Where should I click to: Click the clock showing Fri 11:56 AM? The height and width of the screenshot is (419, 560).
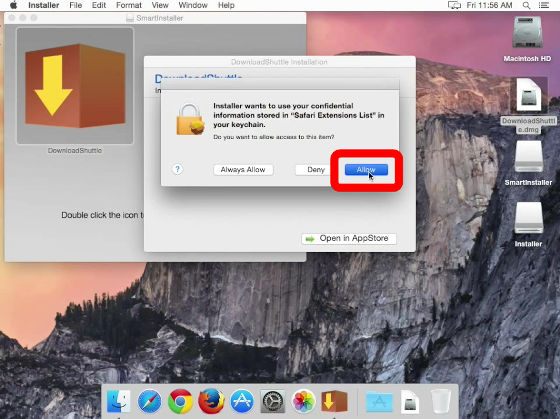point(489,5)
